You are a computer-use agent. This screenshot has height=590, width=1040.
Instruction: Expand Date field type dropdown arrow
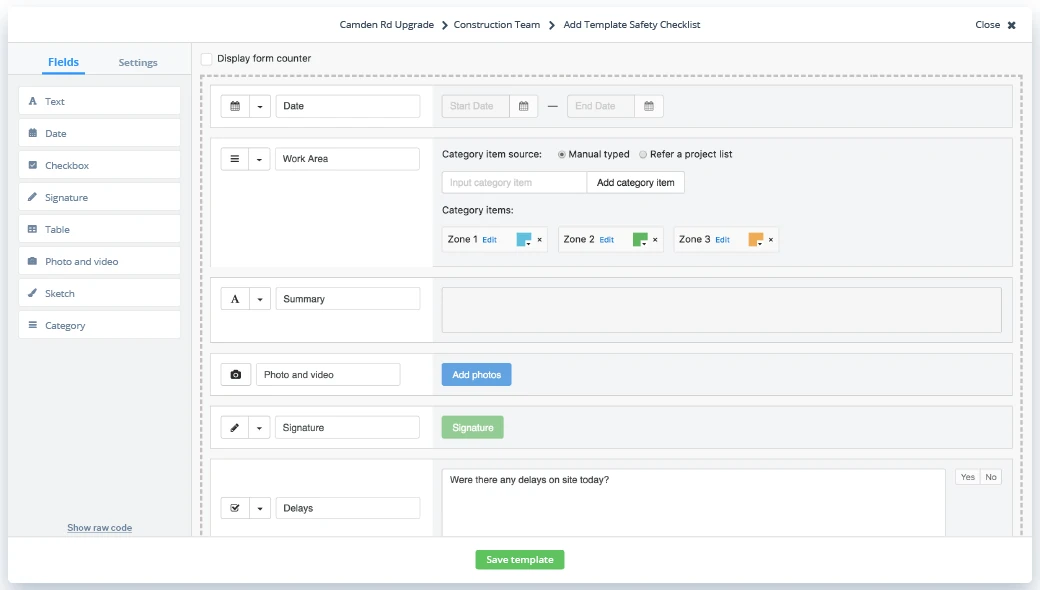click(x=260, y=106)
